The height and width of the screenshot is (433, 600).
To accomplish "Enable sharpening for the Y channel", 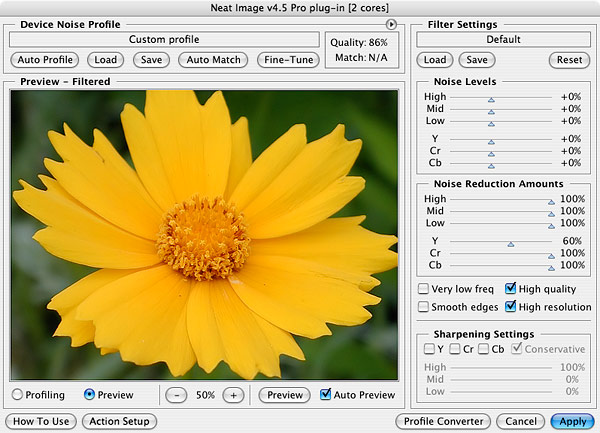I will (429, 349).
